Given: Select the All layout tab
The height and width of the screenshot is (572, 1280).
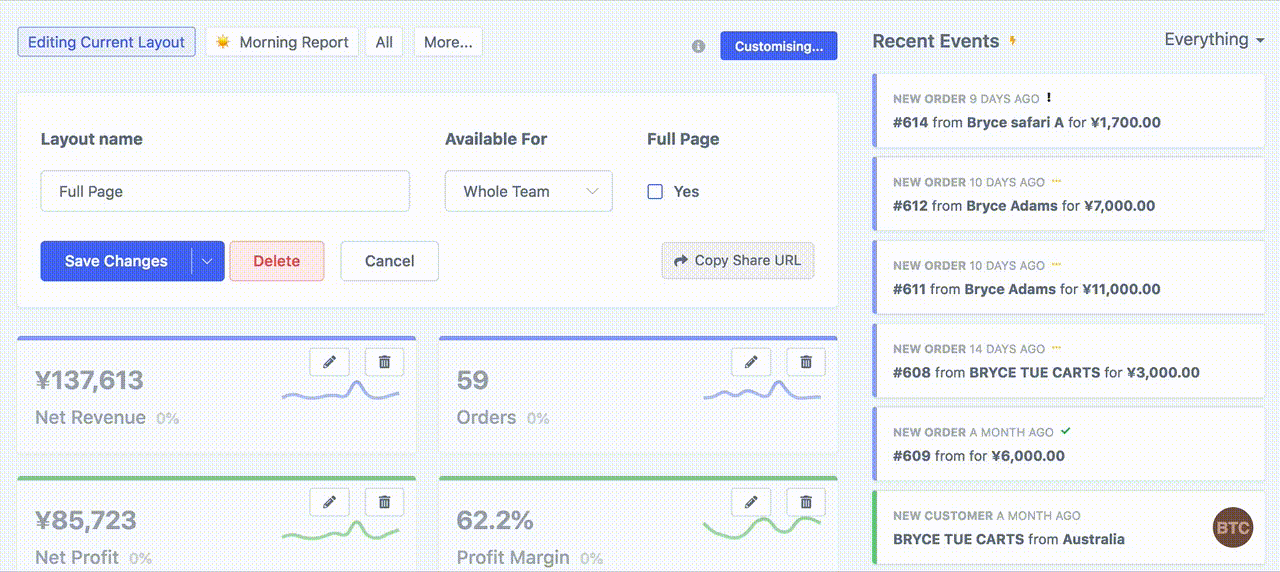Looking at the screenshot, I should [x=384, y=42].
